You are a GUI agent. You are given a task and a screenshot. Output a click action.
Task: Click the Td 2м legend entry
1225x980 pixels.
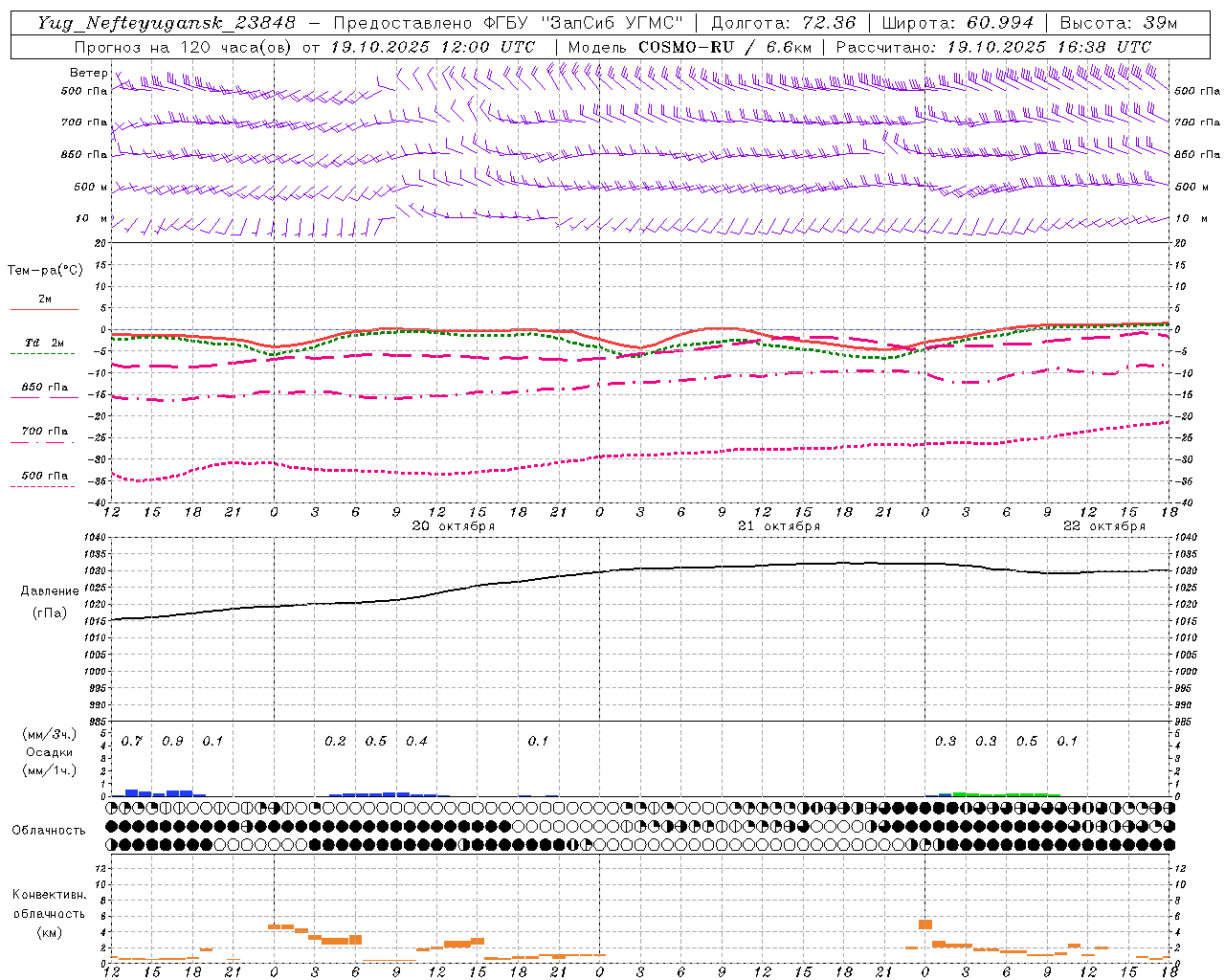click(45, 342)
